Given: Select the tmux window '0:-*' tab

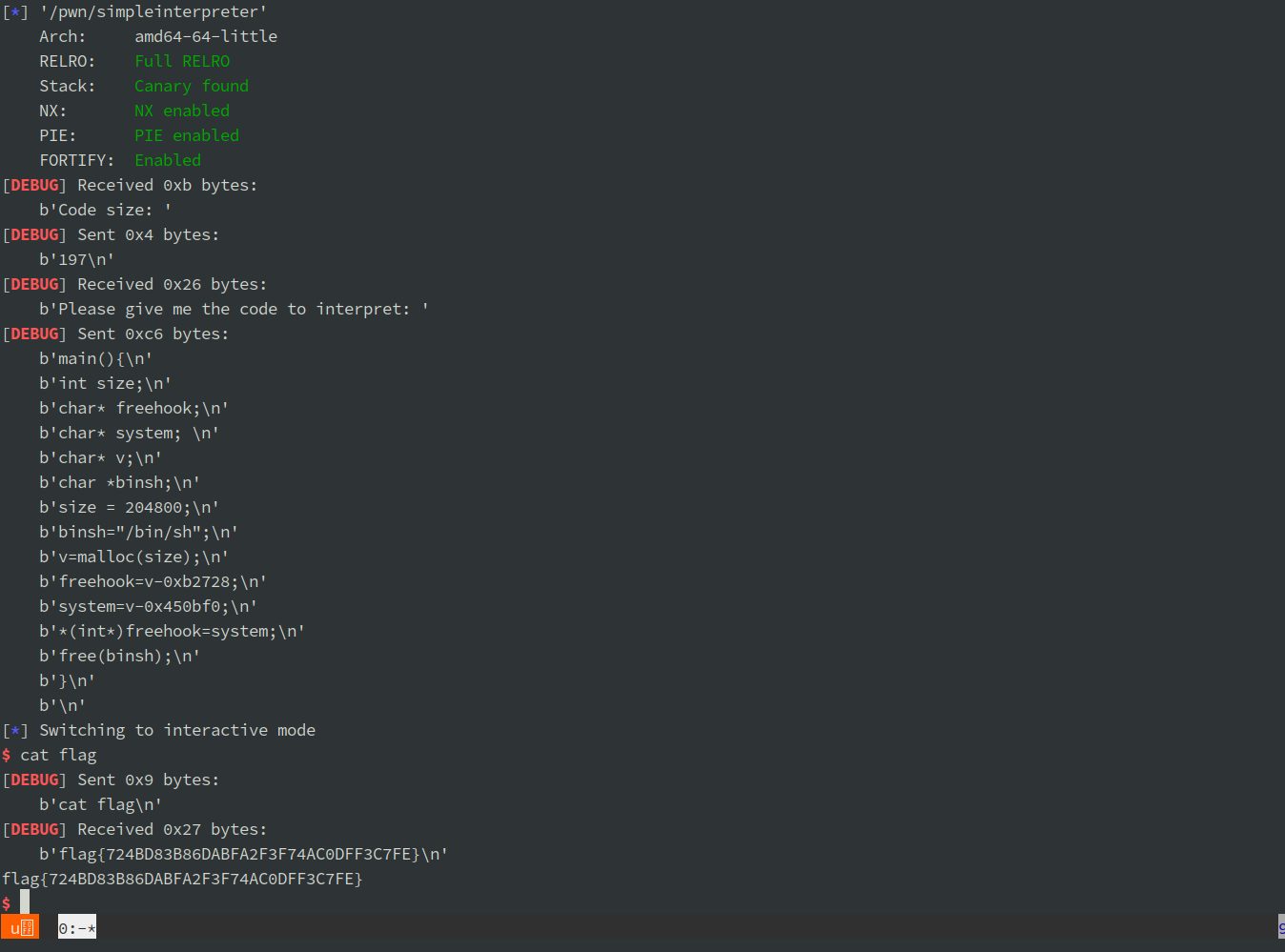Looking at the screenshot, I should (x=77, y=927).
